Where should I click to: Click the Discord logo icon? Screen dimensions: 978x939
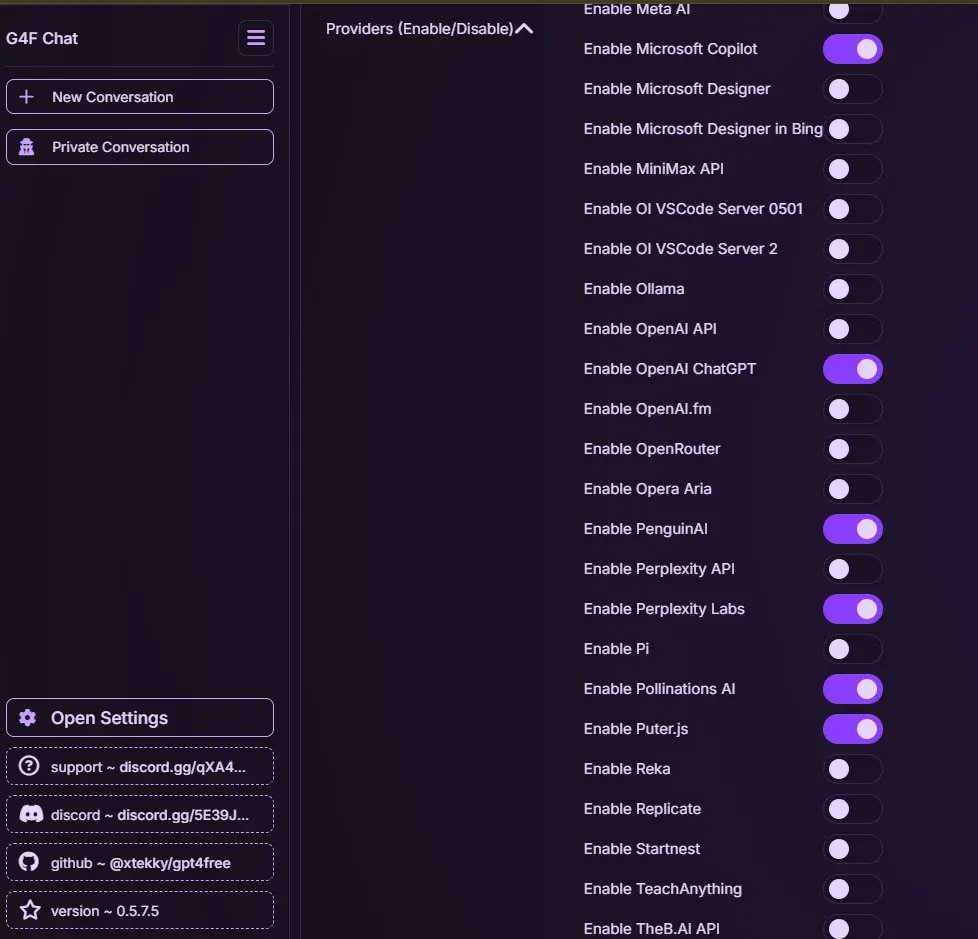point(31,814)
